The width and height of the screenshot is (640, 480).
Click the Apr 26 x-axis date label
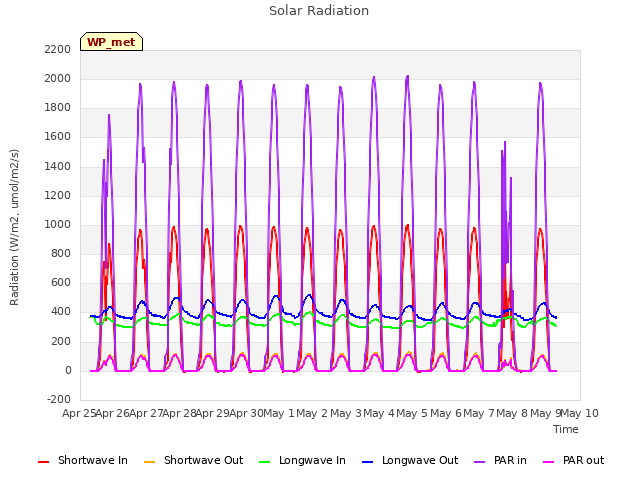click(113, 413)
